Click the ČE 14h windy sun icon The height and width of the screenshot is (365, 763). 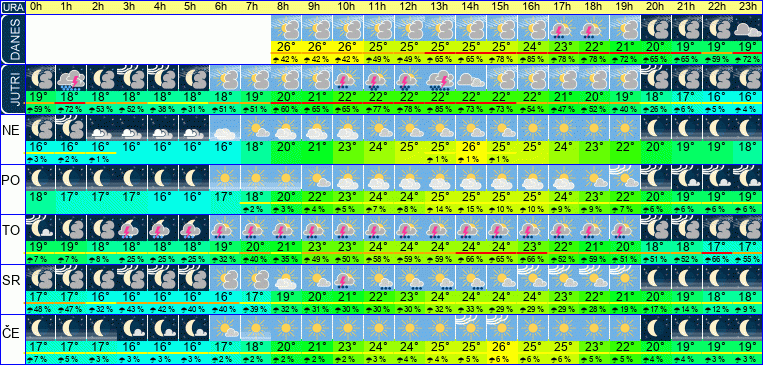point(471,327)
